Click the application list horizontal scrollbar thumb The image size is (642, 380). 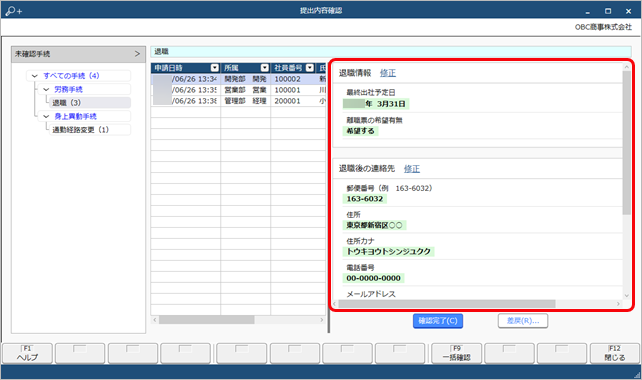pyautogui.click(x=206, y=320)
